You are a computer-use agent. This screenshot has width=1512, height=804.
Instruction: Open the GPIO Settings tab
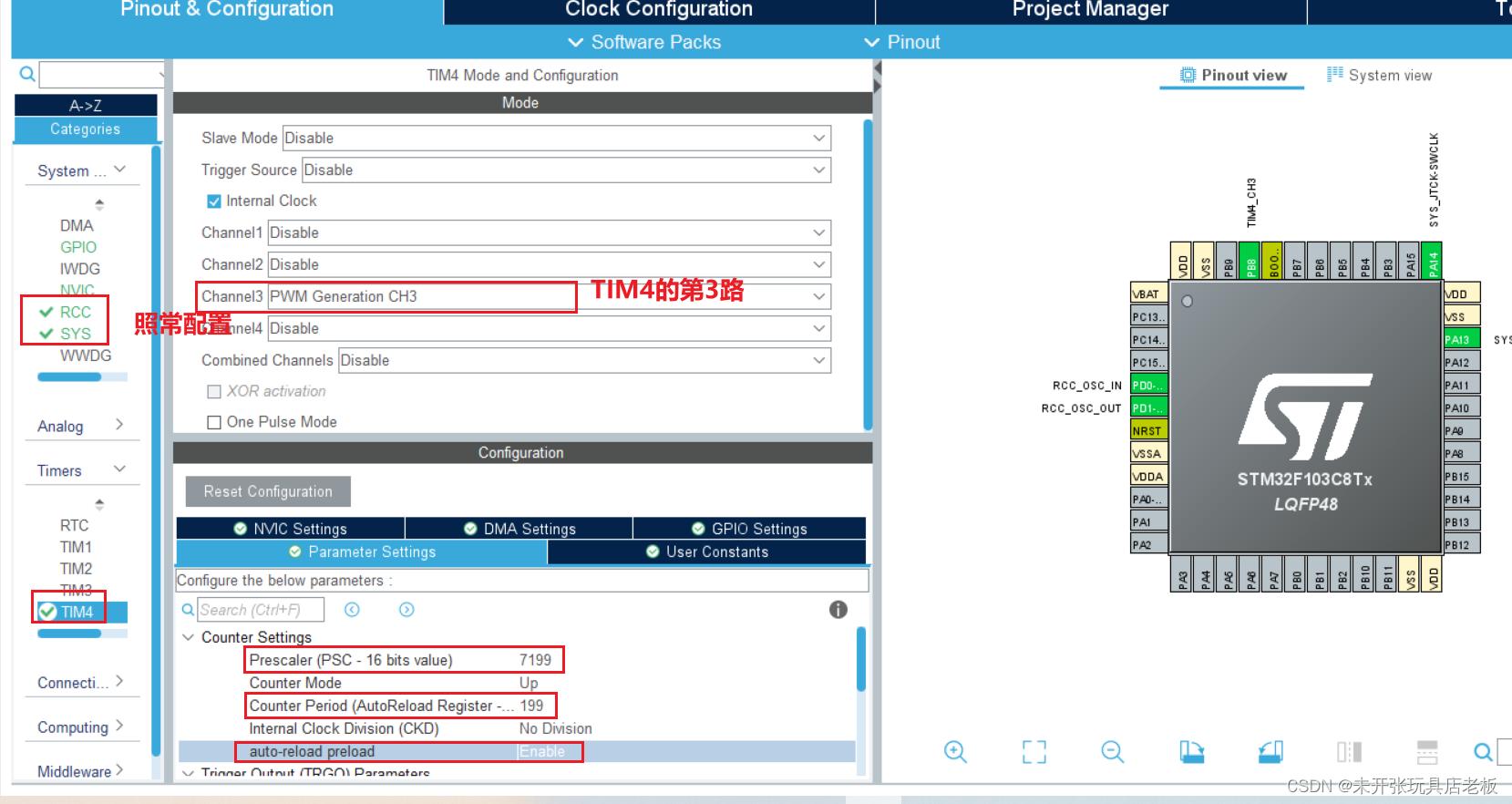click(749, 529)
